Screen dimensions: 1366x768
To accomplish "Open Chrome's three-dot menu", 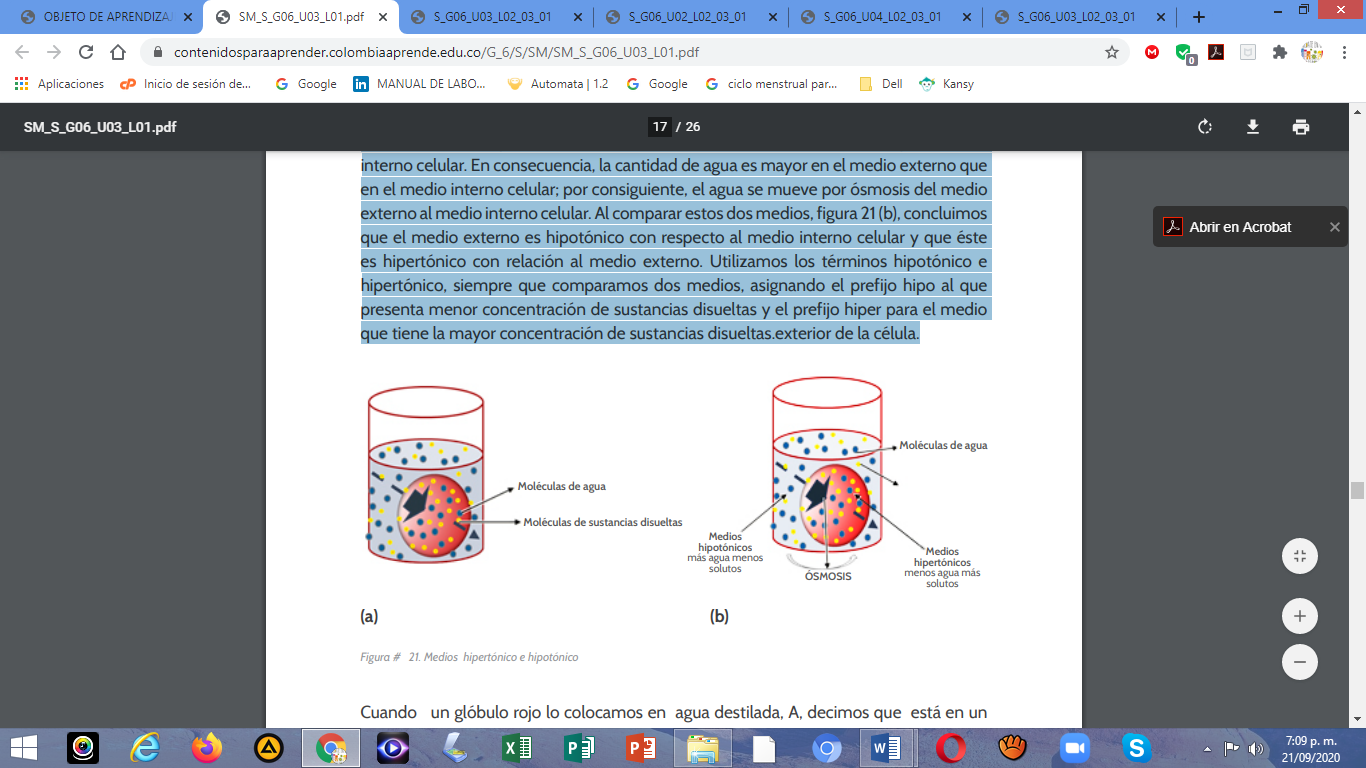I will pos(1344,52).
